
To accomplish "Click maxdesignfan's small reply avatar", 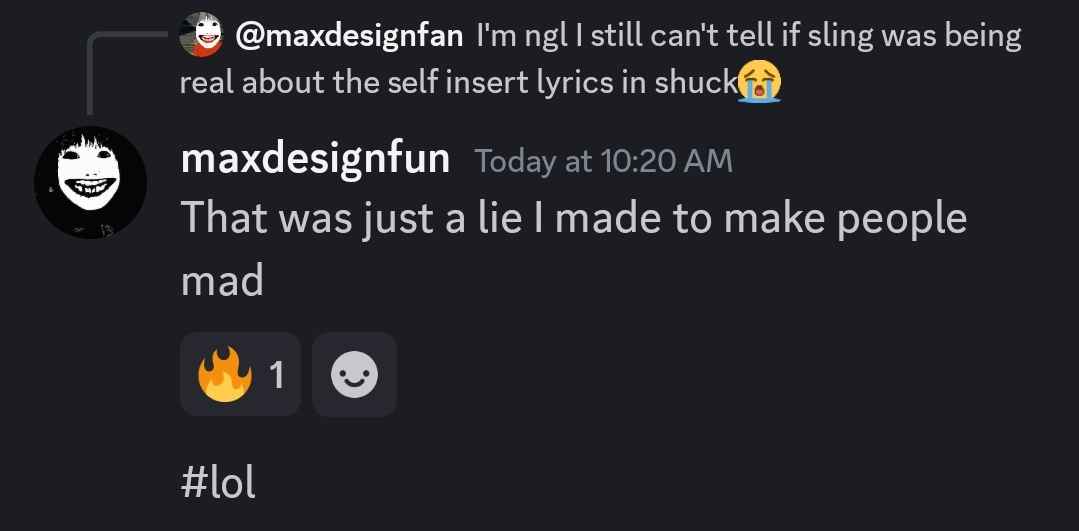I will pyautogui.click(x=200, y=36).
